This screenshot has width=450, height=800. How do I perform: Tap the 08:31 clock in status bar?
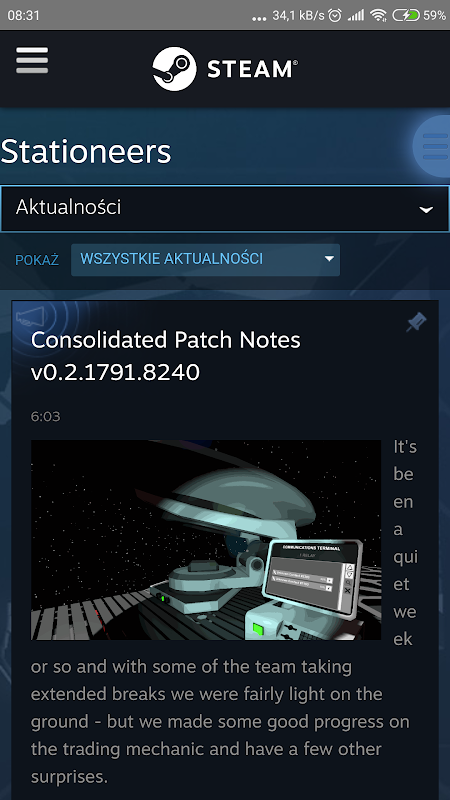[23, 15]
